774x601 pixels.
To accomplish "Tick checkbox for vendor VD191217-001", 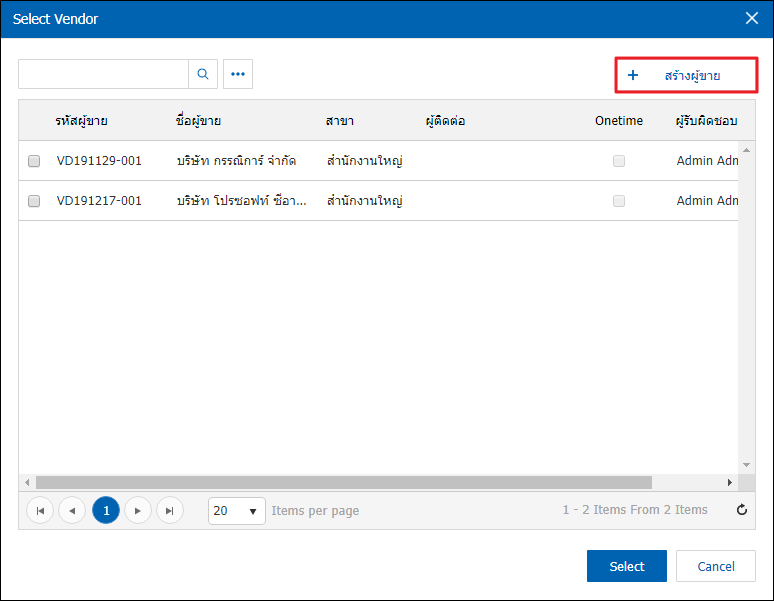I will (34, 201).
